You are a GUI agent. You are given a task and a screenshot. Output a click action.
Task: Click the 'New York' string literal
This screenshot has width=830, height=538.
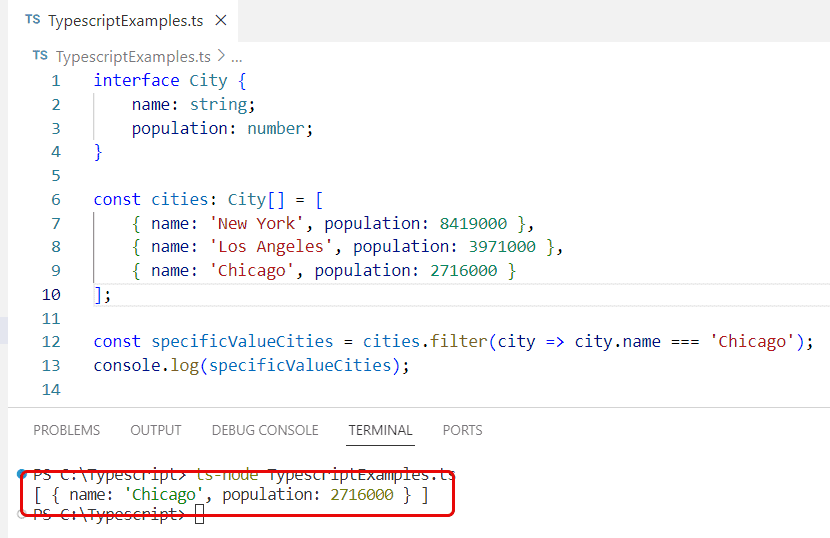(x=257, y=223)
